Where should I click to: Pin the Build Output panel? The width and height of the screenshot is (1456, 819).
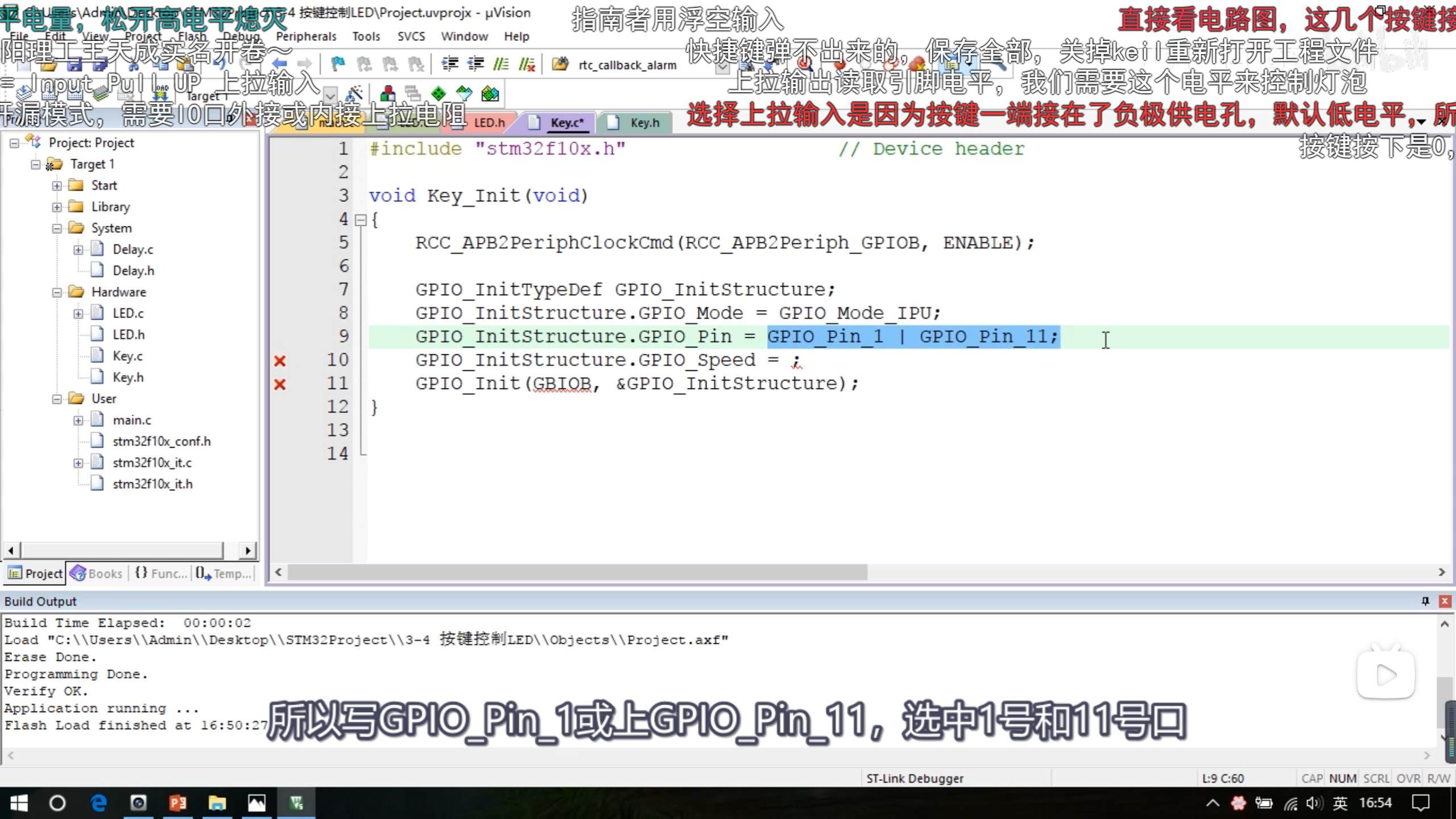tap(1425, 601)
